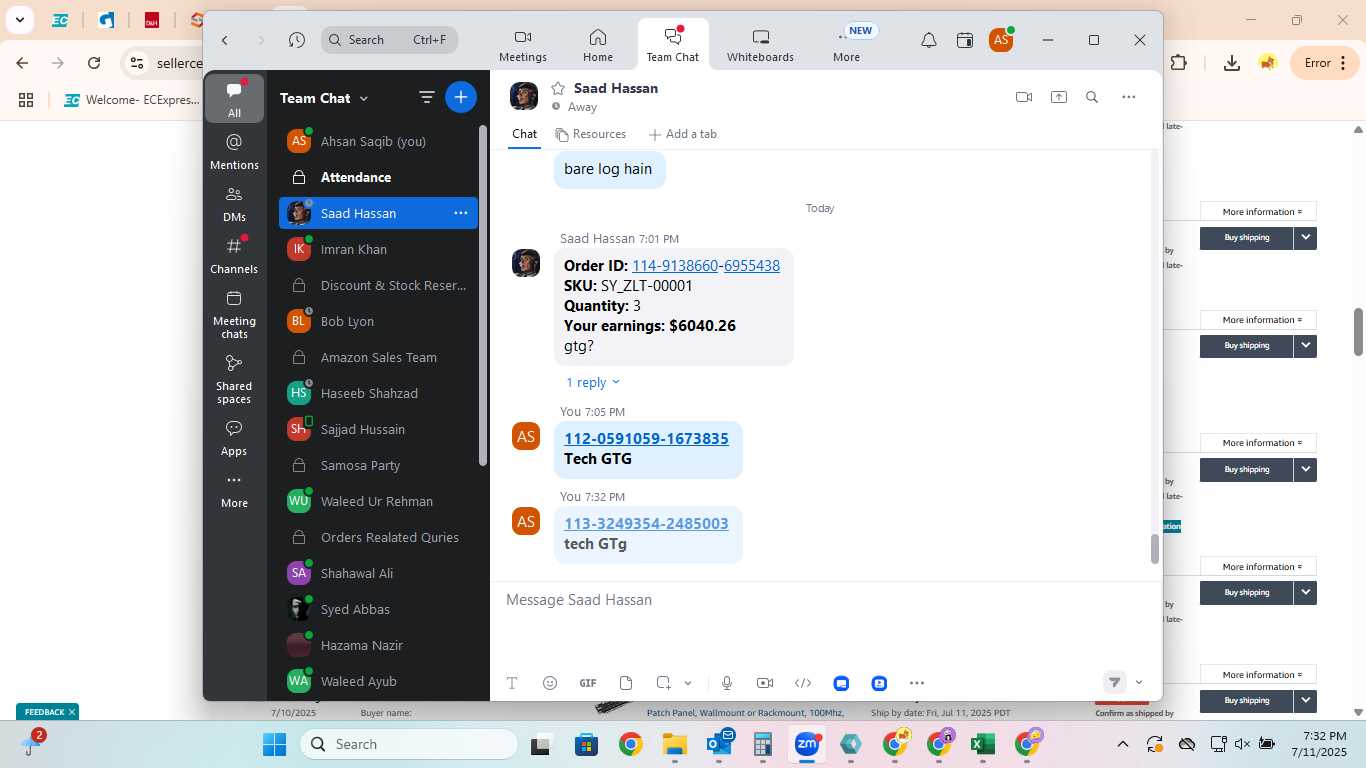Dismiss the FEEDBACK badge with its X

(72, 712)
